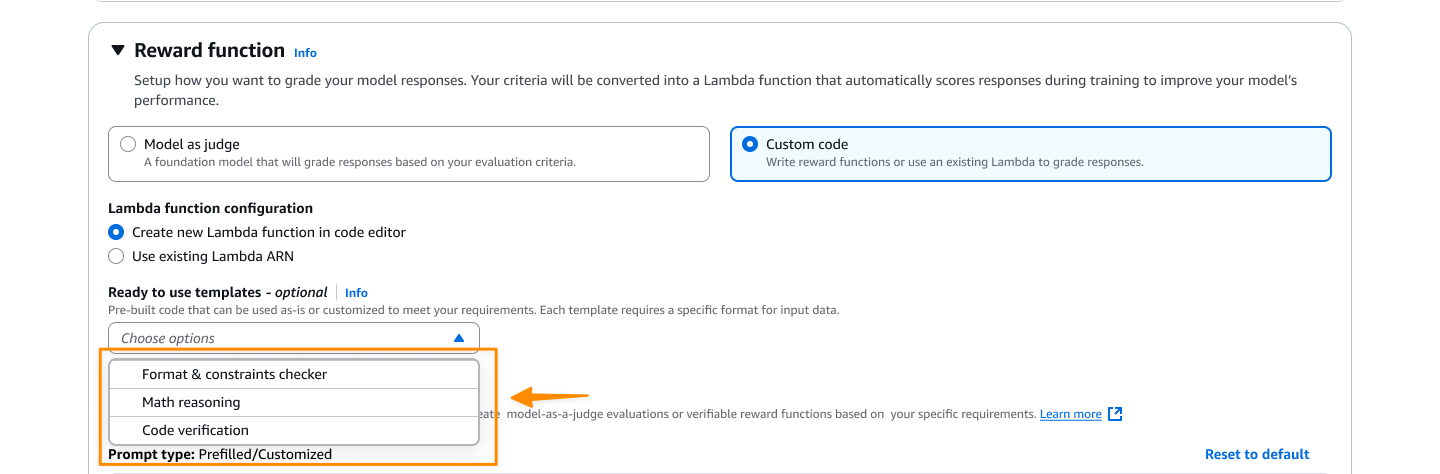This screenshot has width=1440, height=474.
Task: Select the Model as judge radio button
Action: point(128,144)
